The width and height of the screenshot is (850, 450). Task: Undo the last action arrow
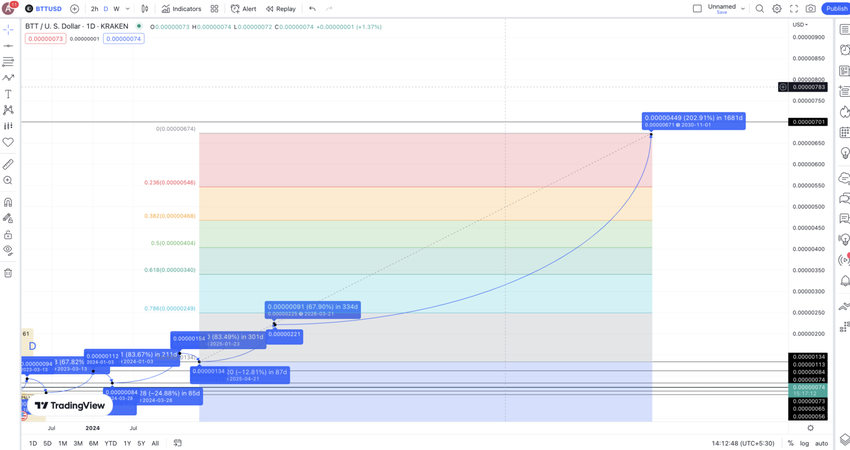click(x=312, y=9)
